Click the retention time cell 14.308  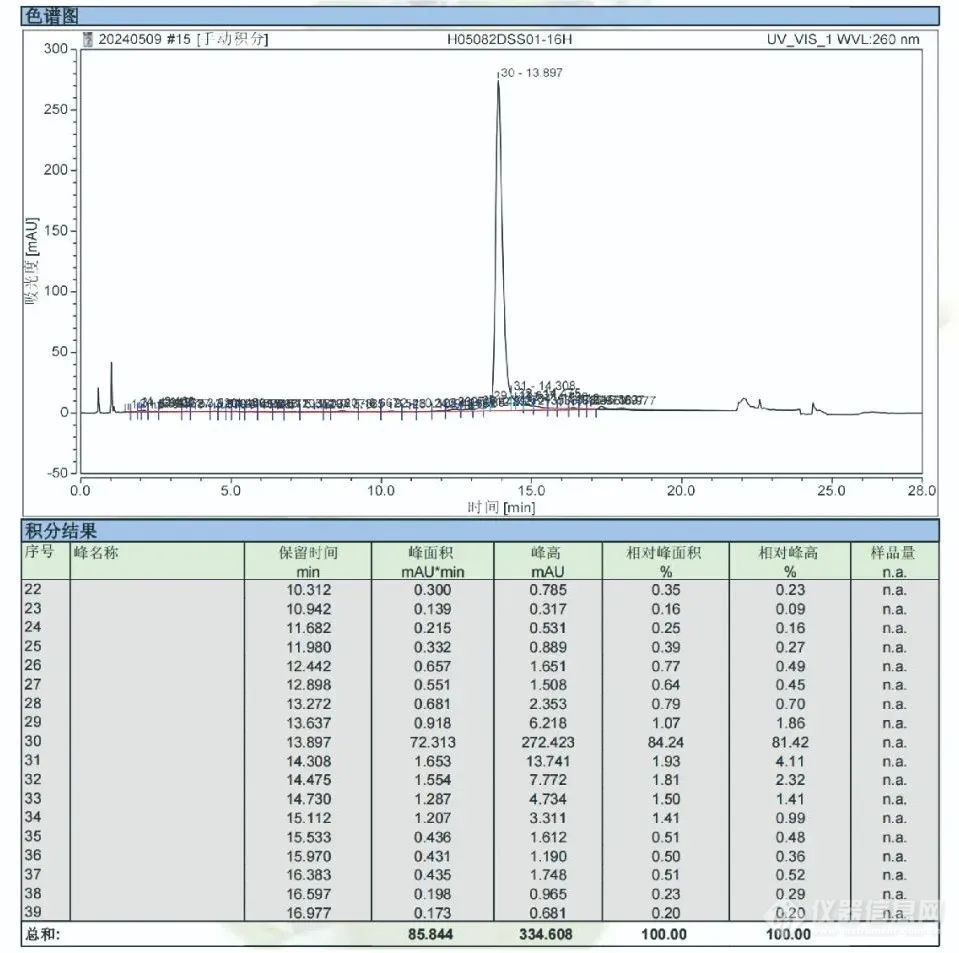click(x=308, y=761)
